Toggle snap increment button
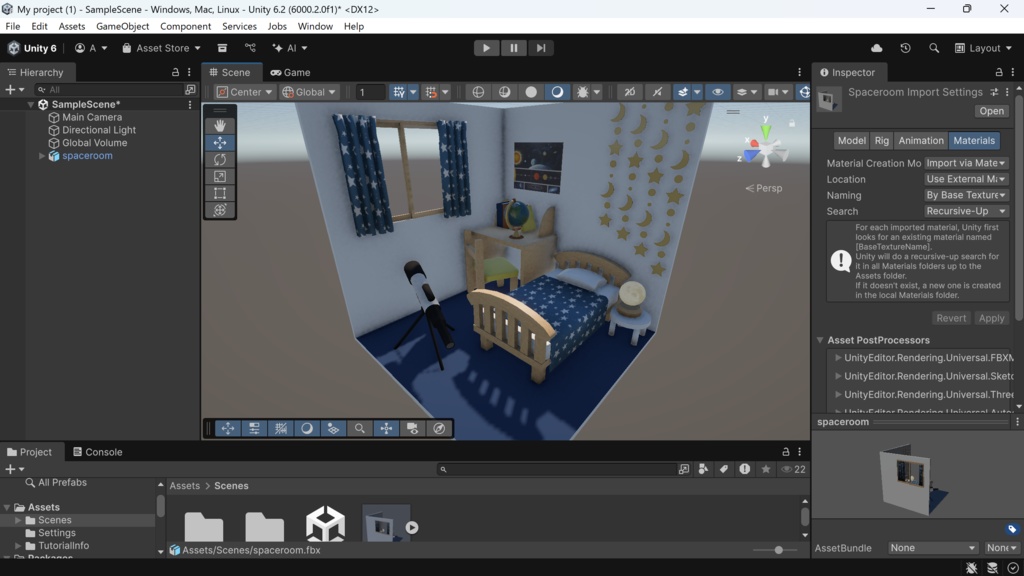1024x576 pixels. (x=431, y=92)
